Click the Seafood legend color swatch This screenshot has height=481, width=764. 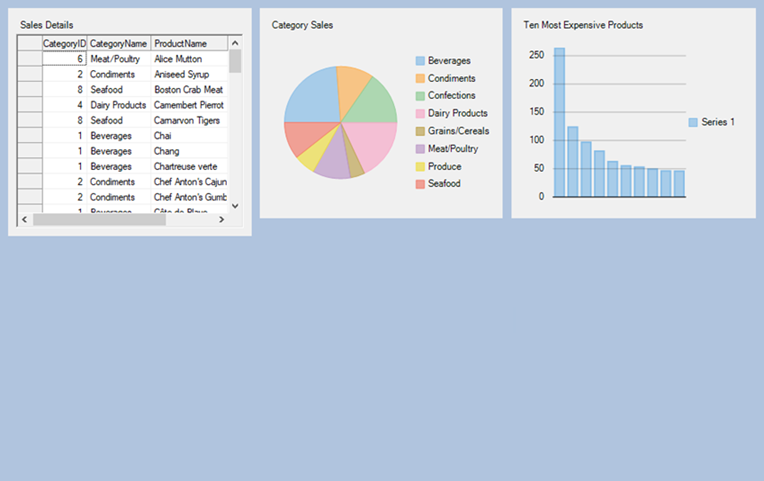tap(420, 184)
